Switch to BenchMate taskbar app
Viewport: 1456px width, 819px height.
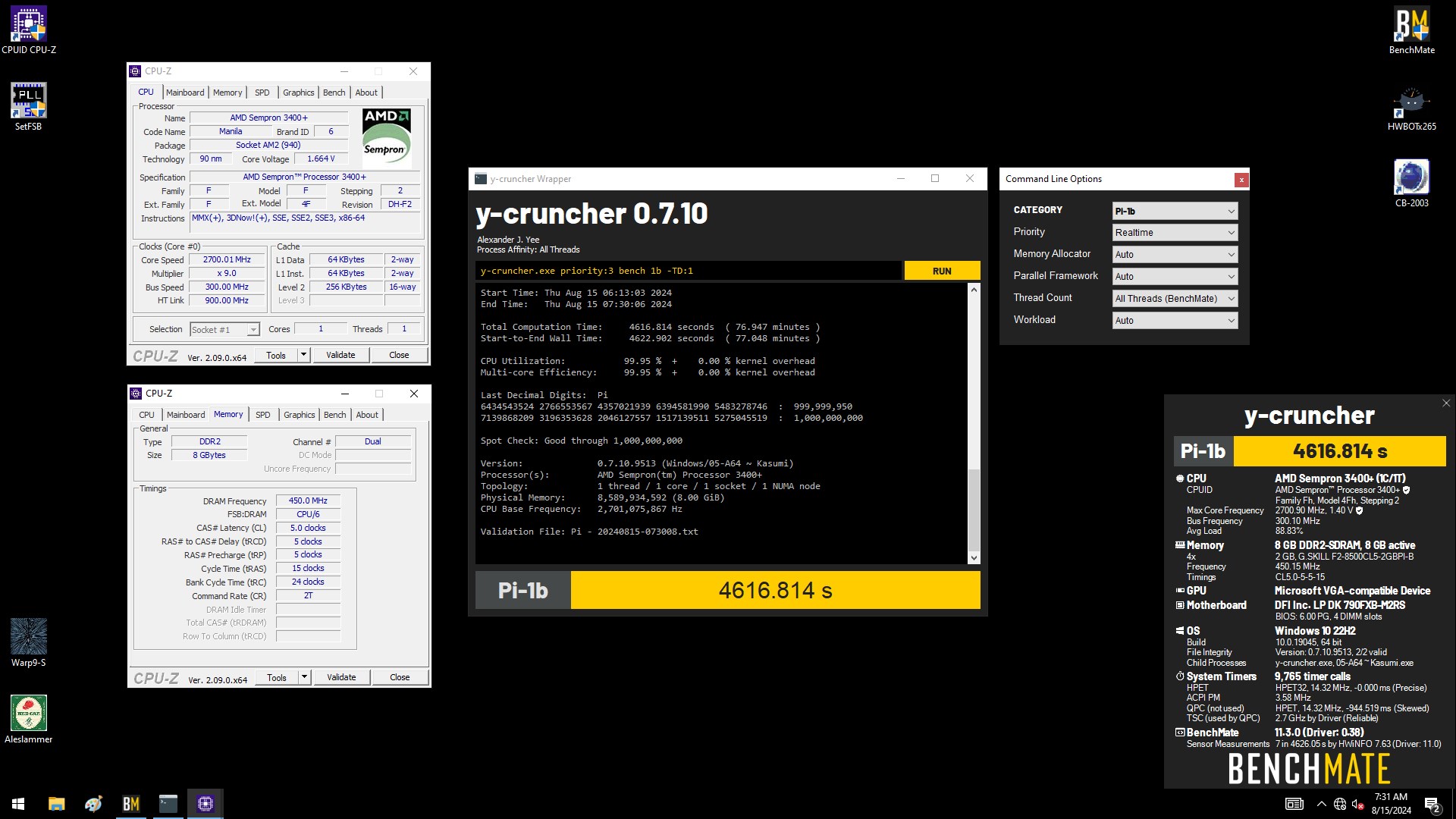point(130,804)
